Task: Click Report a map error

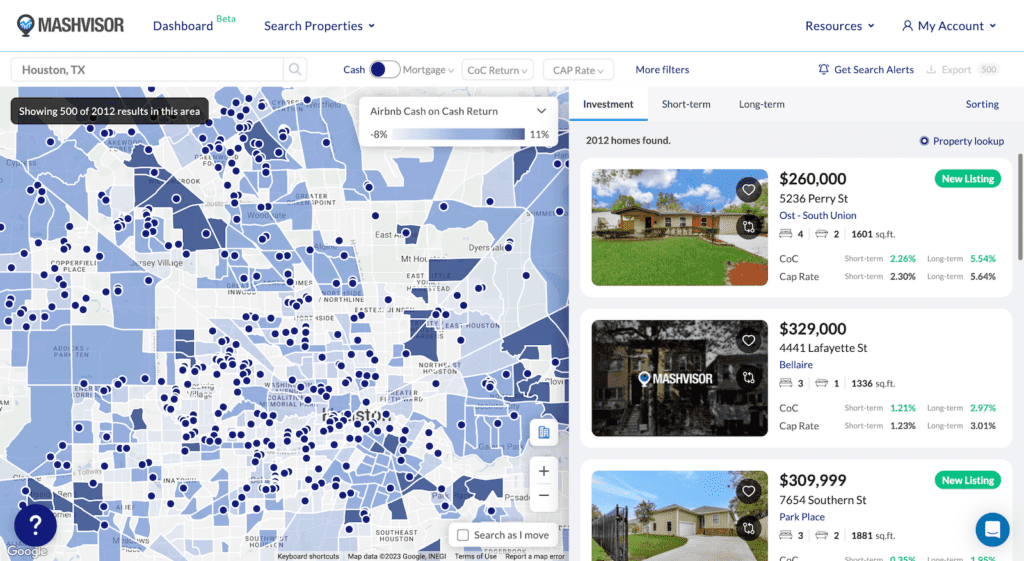Action: pos(535,556)
